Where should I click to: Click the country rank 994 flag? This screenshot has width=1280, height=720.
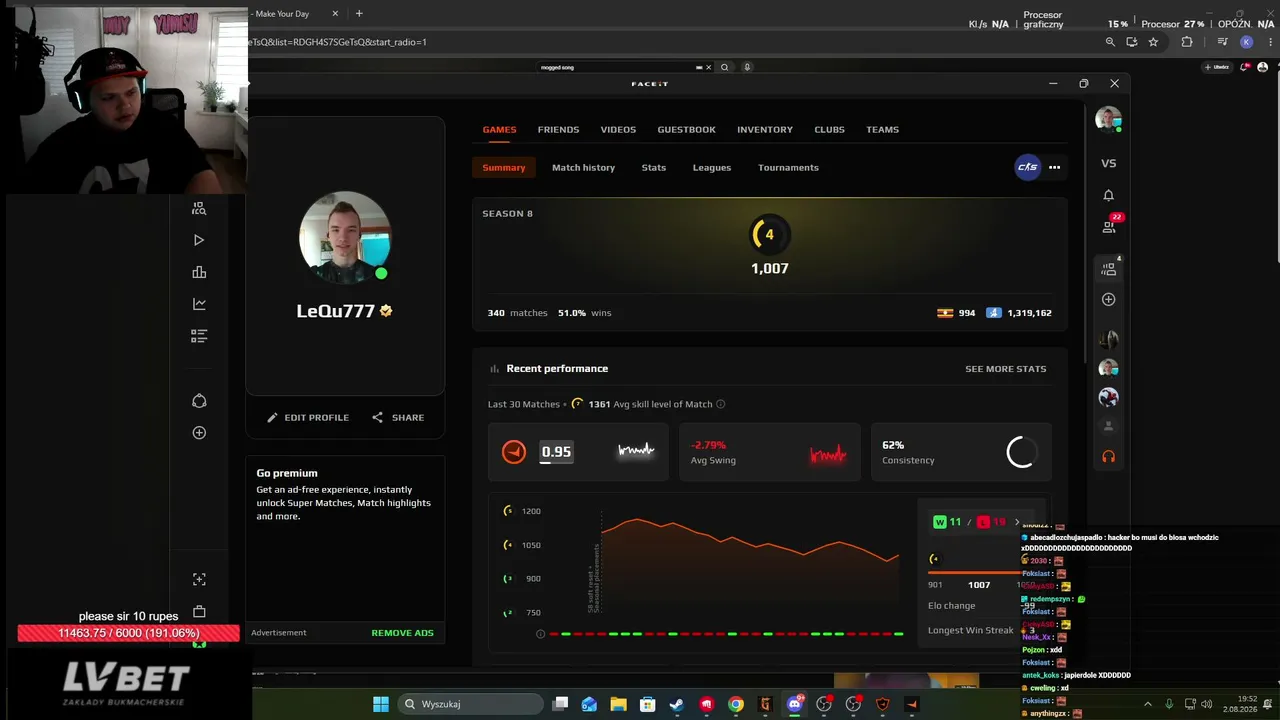point(944,313)
